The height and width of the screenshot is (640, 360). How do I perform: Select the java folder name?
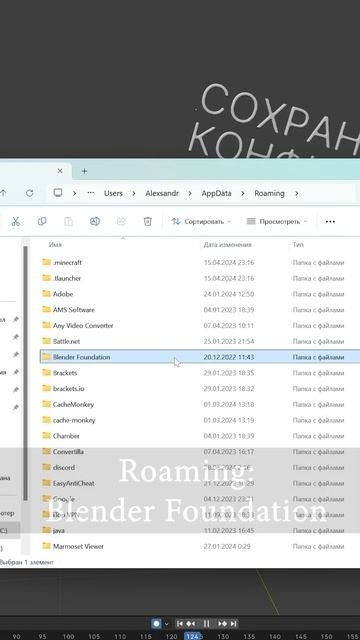pos(58,530)
